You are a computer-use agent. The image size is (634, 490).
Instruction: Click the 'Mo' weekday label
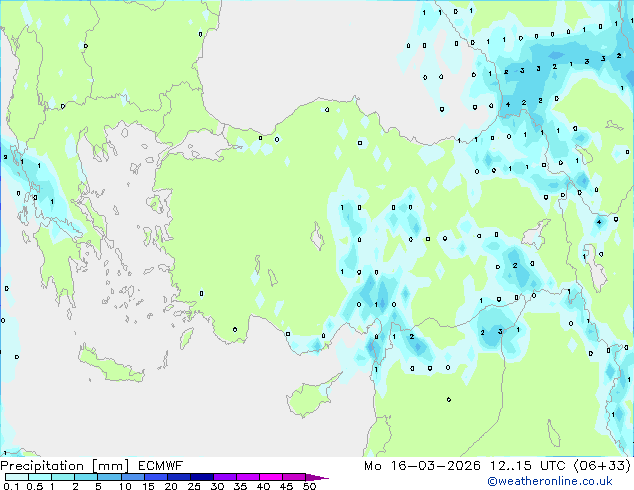click(x=373, y=466)
